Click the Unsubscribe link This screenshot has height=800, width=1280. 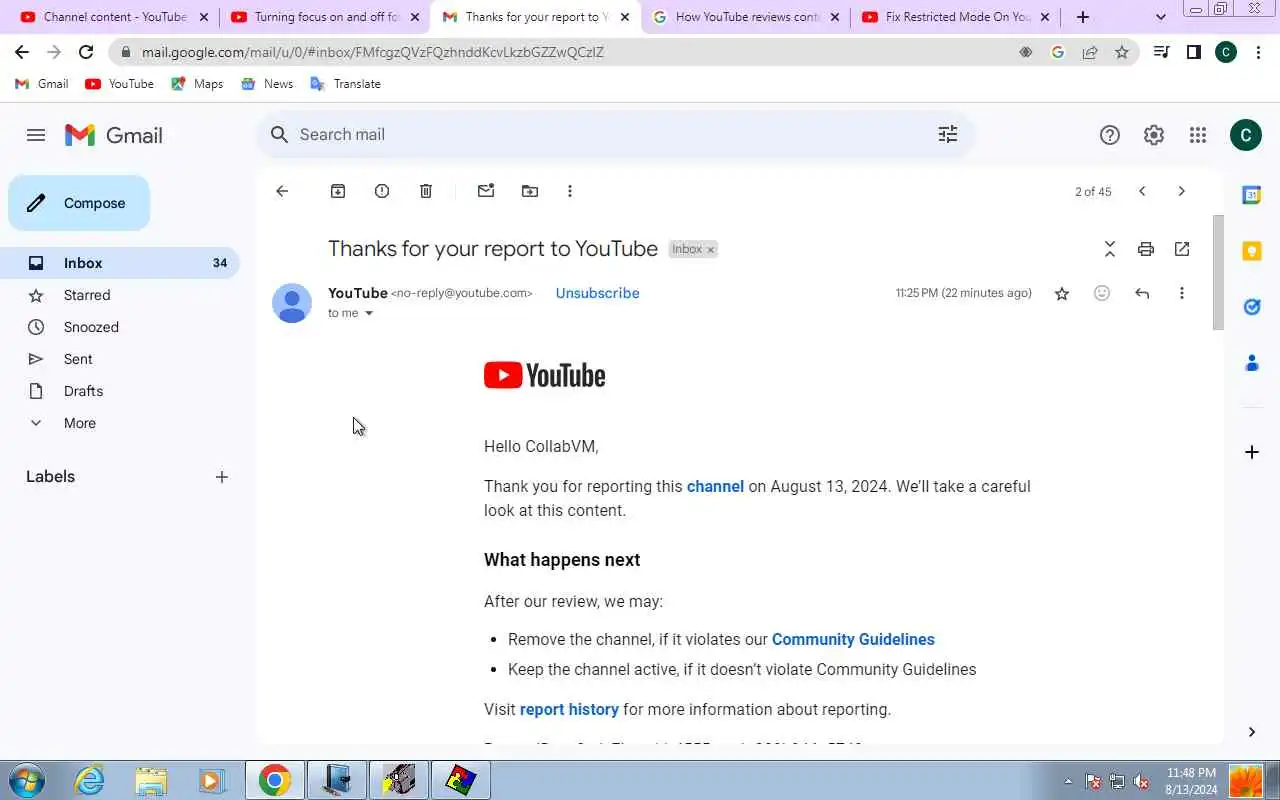click(x=598, y=293)
